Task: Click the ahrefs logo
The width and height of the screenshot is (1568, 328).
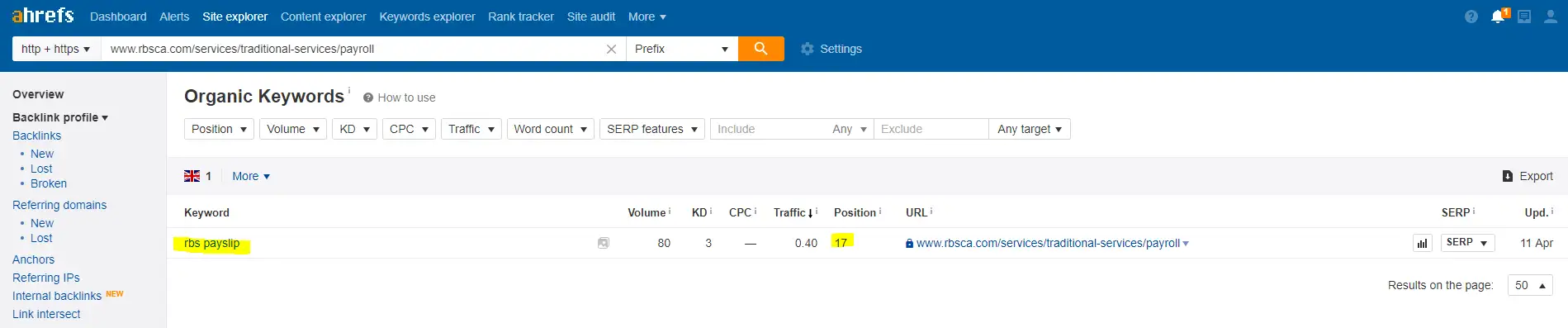Action: click(43, 16)
